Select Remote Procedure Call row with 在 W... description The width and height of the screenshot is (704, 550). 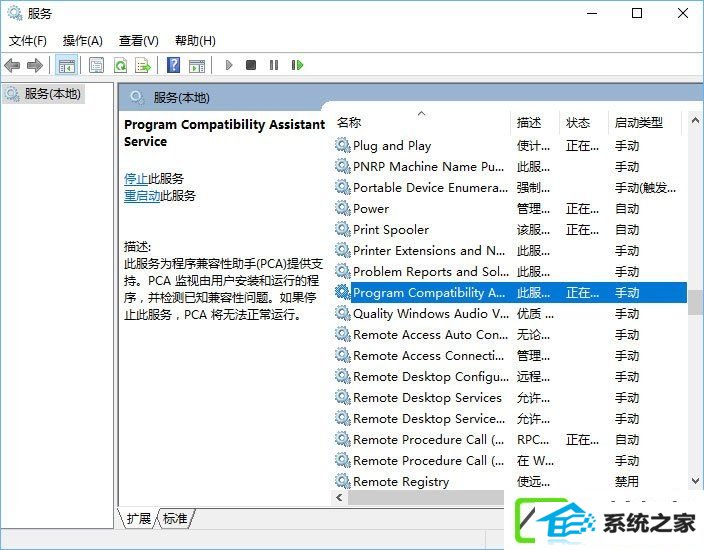coord(510,460)
